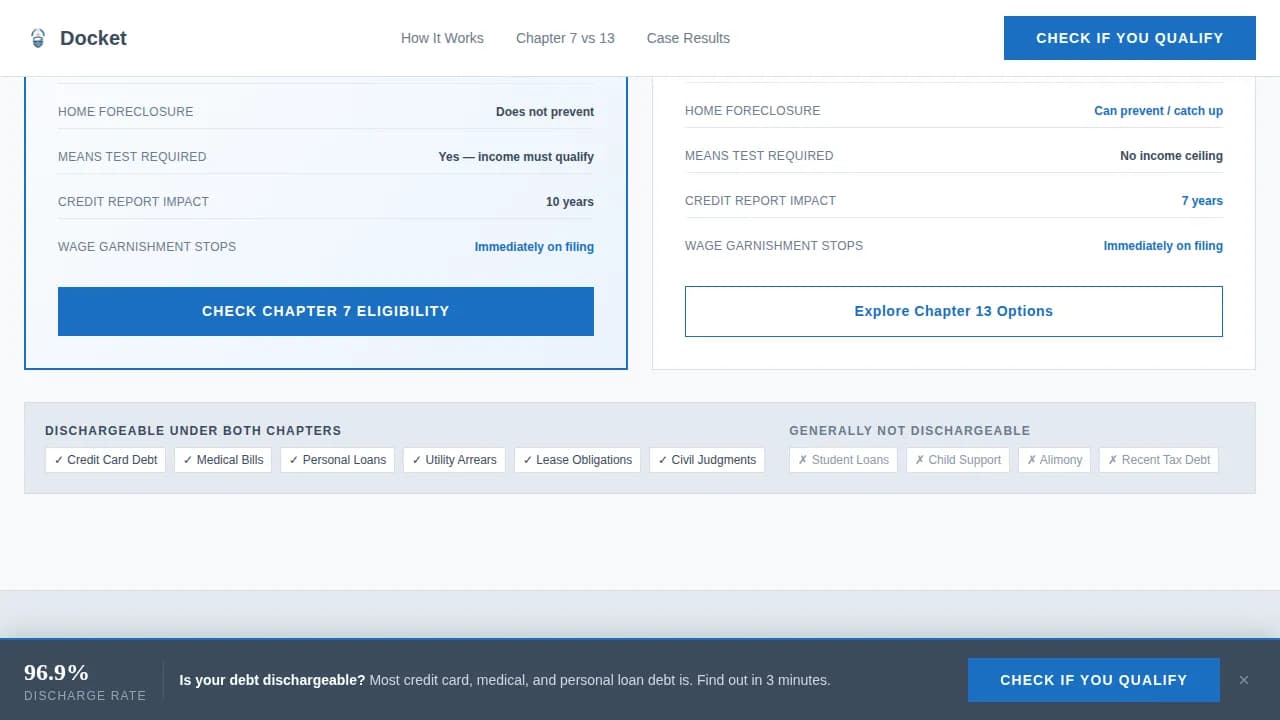Open Explore Chapter 13 Options

coord(953,311)
